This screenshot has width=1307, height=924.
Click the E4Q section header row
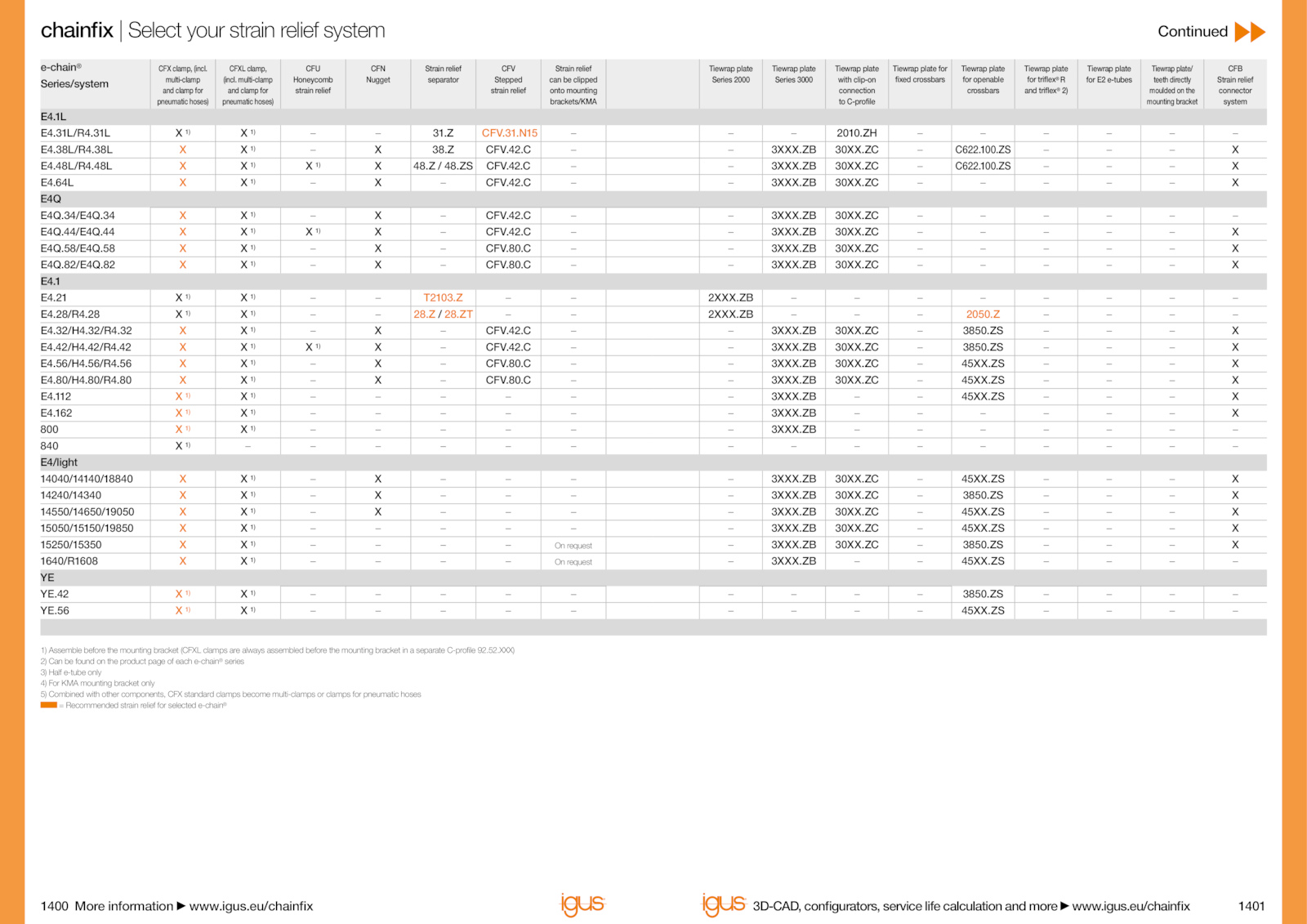tap(653, 199)
